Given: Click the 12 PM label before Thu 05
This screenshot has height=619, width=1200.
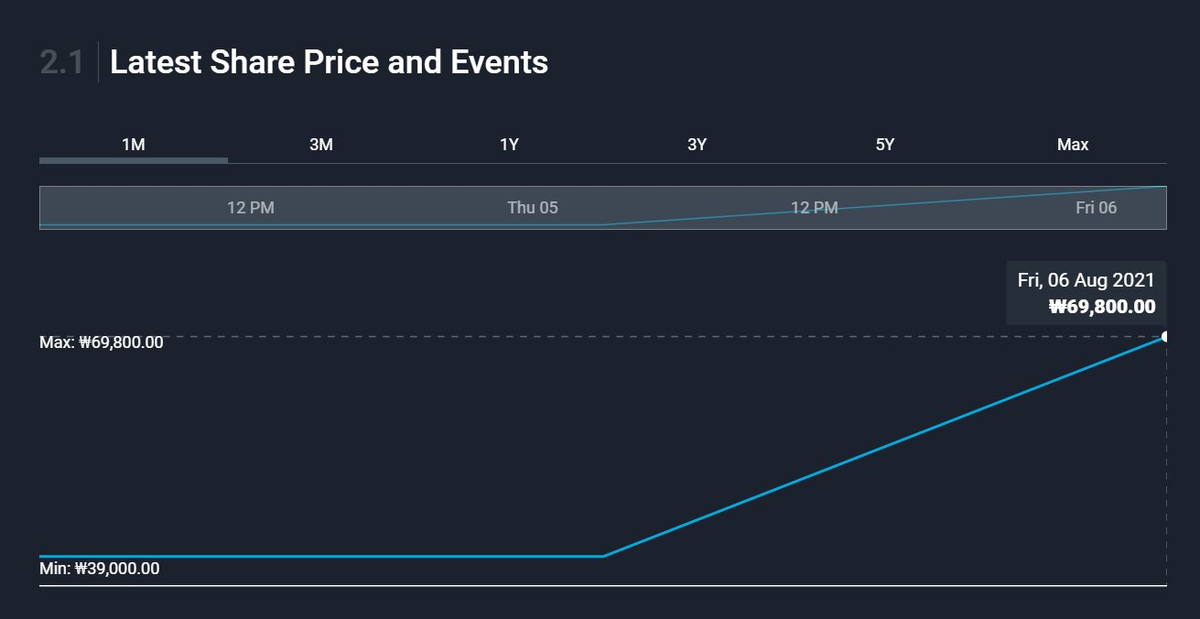Looking at the screenshot, I should point(250,208).
